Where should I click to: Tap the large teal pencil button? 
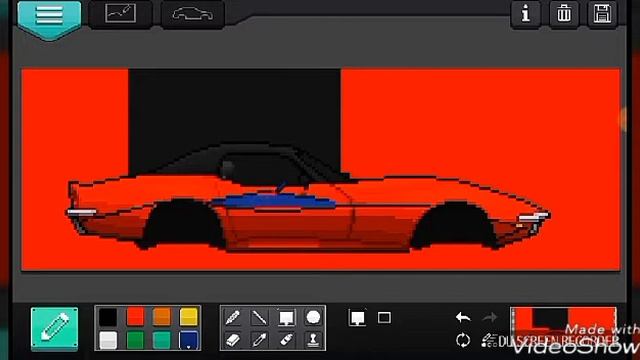pos(54,329)
